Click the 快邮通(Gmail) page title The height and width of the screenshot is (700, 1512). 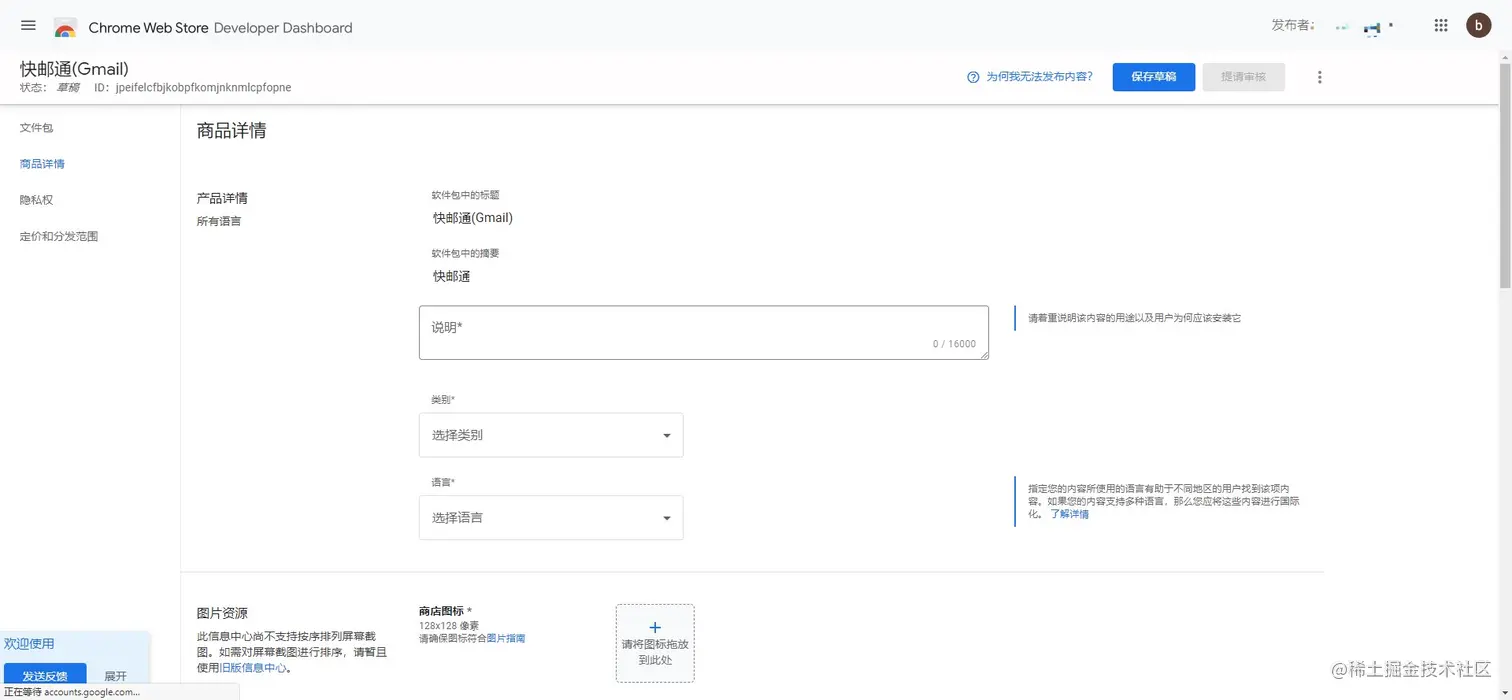click(x=75, y=69)
